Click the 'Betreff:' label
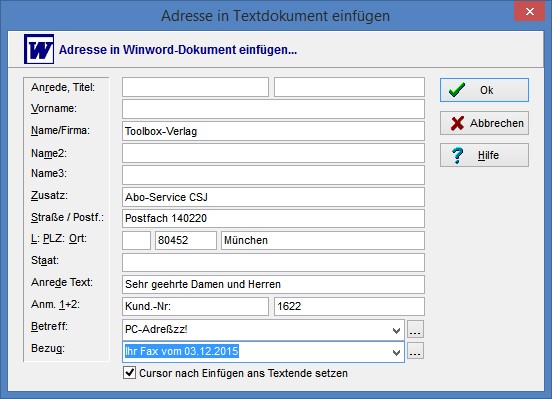552x399 pixels. (49, 326)
